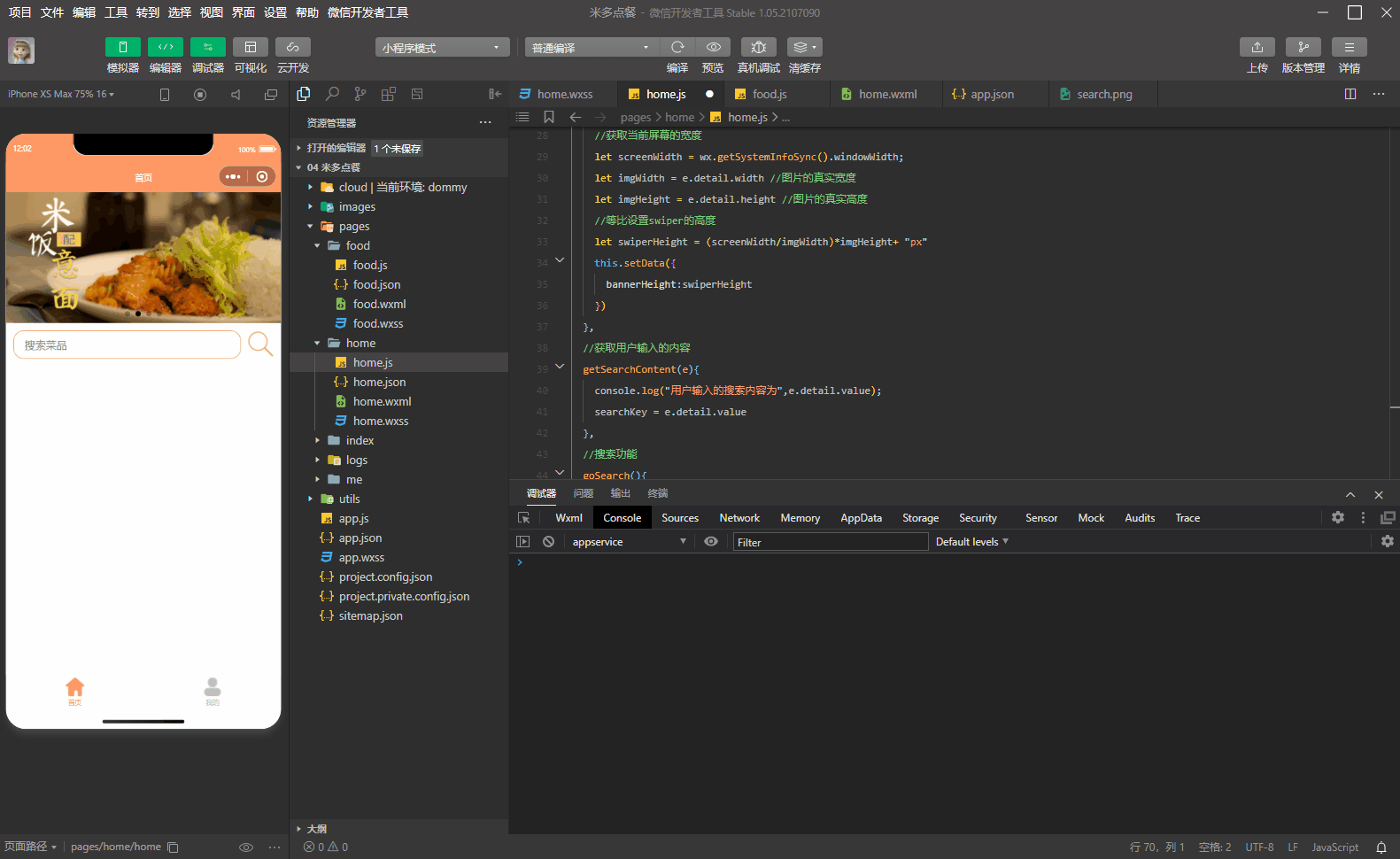
Task: Open the 资源管理器 more actions menu
Action: click(485, 122)
